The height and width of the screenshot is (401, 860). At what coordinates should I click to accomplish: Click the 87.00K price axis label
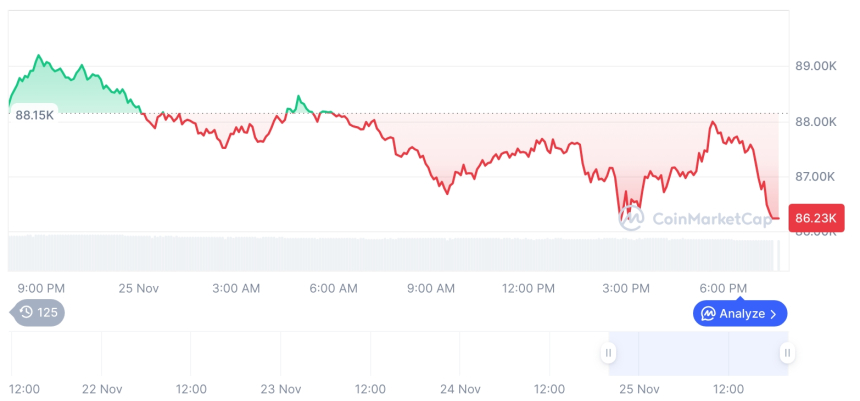pos(815,177)
